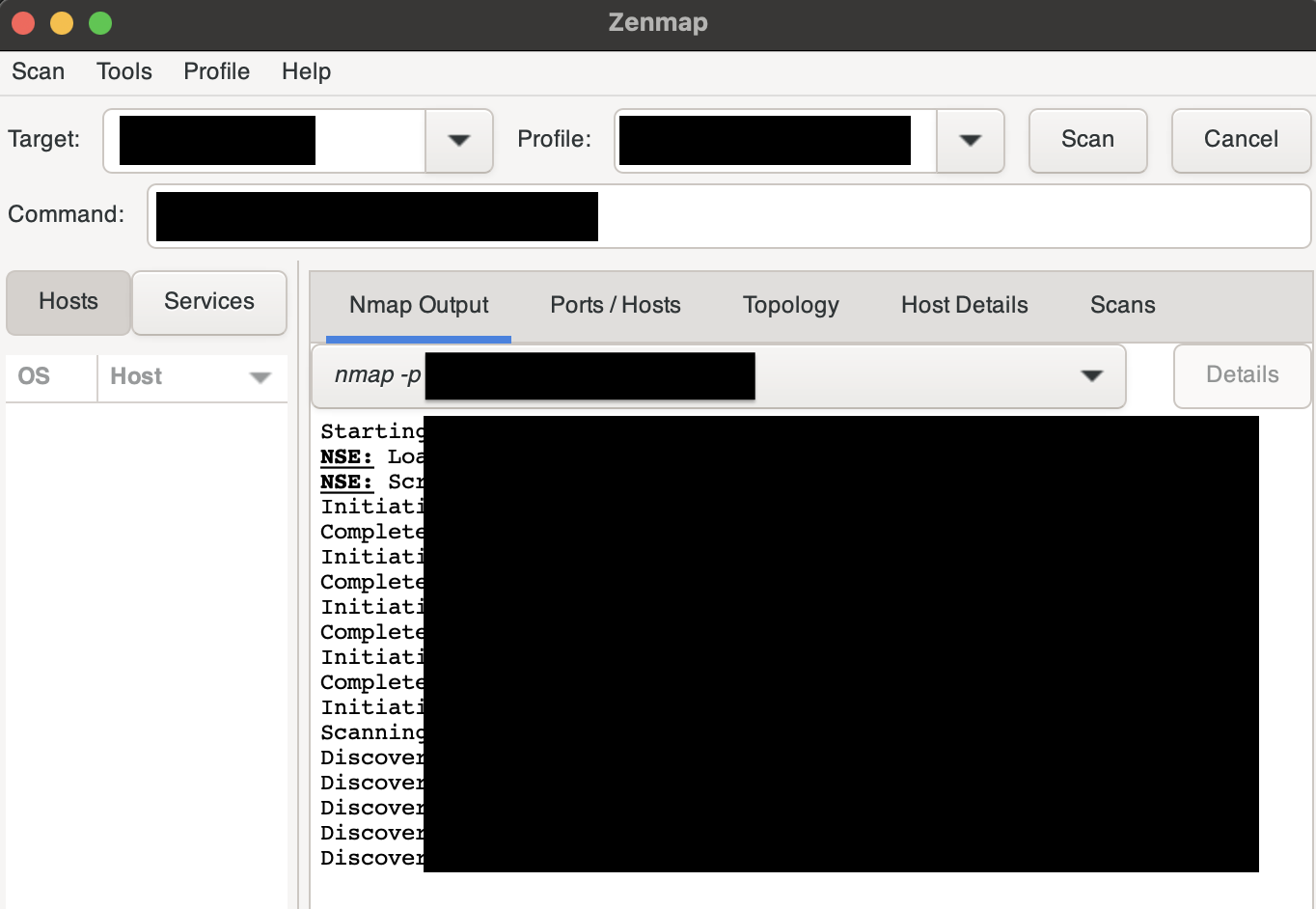
Task: Start the scan with Scan button
Action: coord(1087,140)
